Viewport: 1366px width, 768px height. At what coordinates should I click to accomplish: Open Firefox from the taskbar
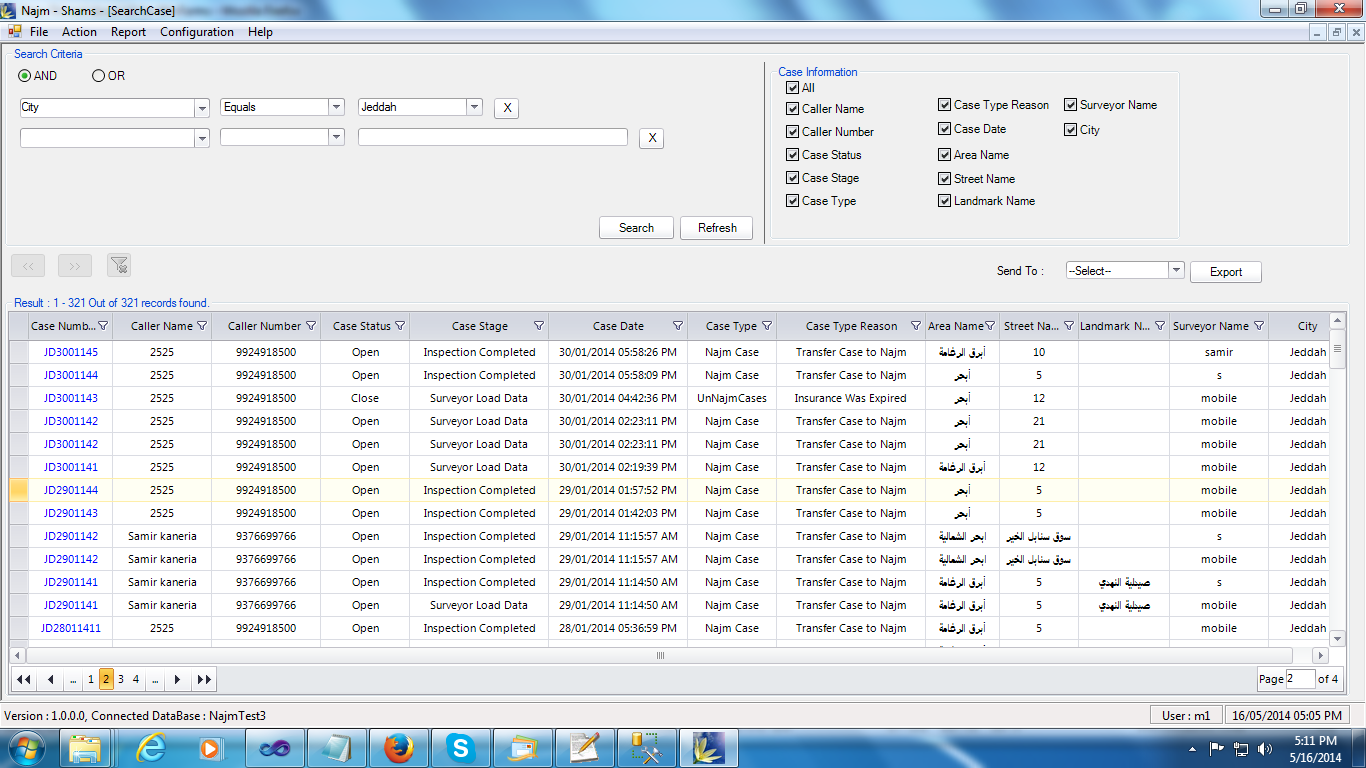[x=398, y=748]
